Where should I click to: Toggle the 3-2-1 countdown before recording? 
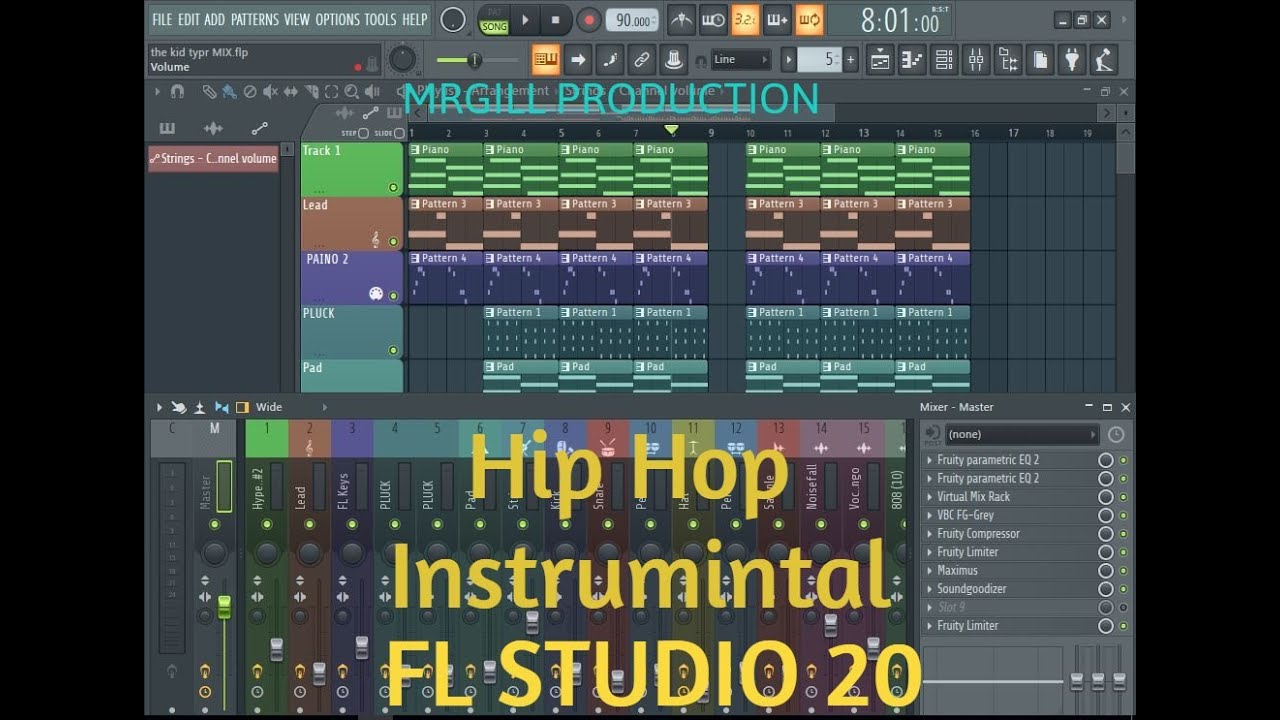(745, 19)
